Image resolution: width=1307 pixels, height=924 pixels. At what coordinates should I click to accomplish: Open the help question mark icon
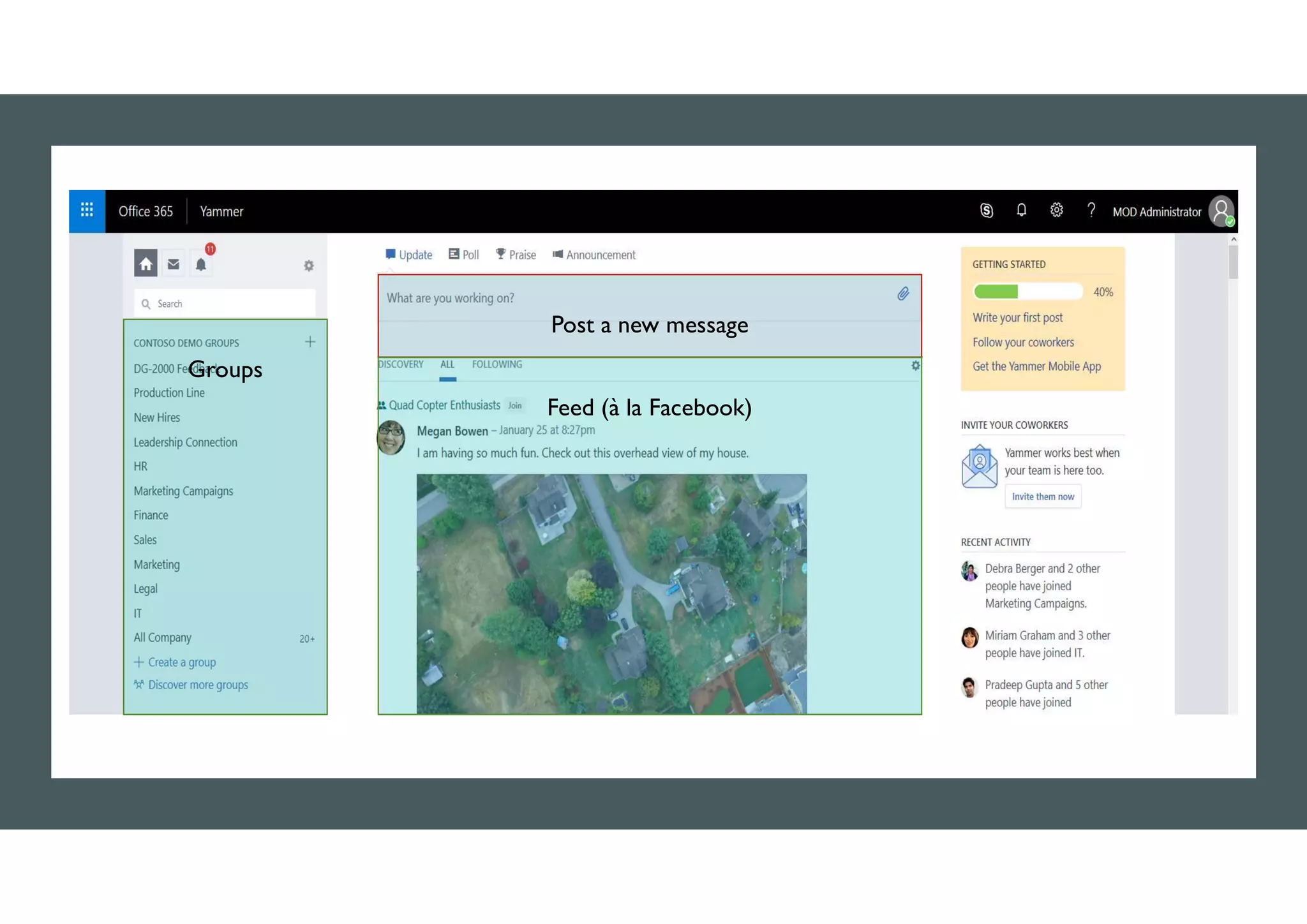tap(1091, 210)
